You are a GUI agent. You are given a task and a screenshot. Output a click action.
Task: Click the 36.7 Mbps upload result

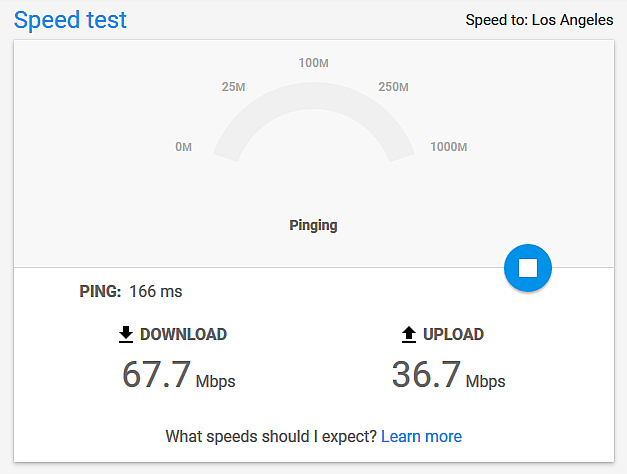click(x=449, y=375)
